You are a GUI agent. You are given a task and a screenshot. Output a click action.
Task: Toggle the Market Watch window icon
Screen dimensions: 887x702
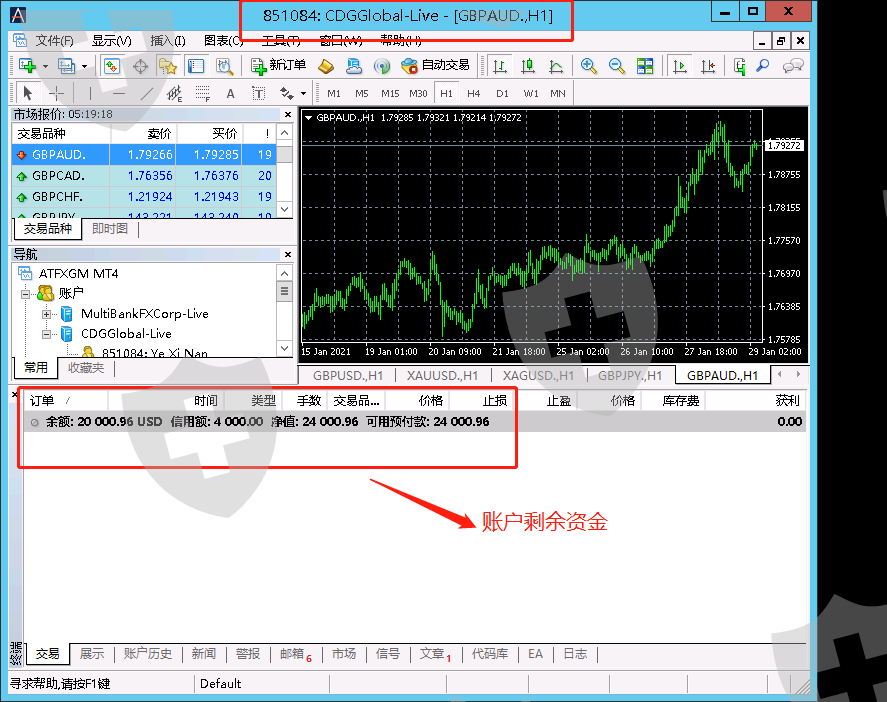coord(111,66)
